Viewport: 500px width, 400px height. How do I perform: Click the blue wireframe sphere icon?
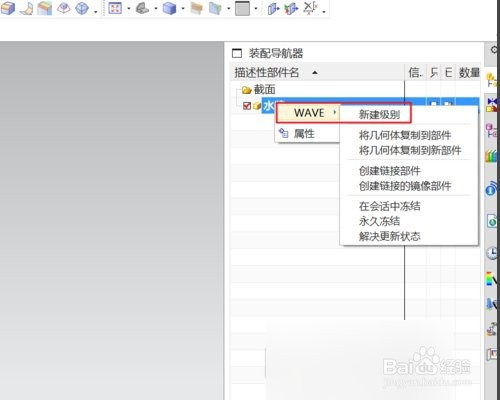click(x=82, y=8)
